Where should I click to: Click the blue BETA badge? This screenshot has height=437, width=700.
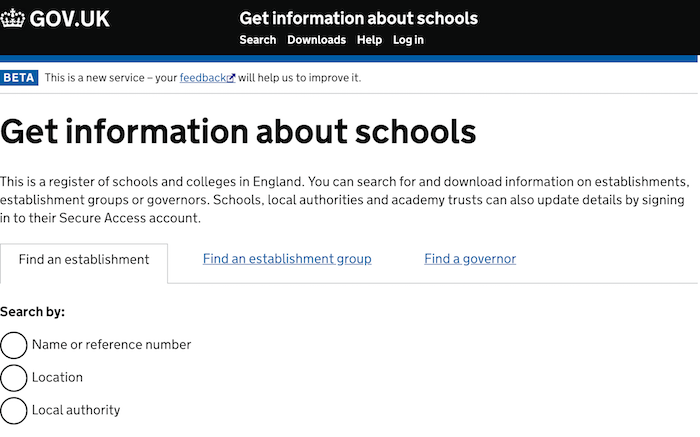pyautogui.click(x=19, y=78)
